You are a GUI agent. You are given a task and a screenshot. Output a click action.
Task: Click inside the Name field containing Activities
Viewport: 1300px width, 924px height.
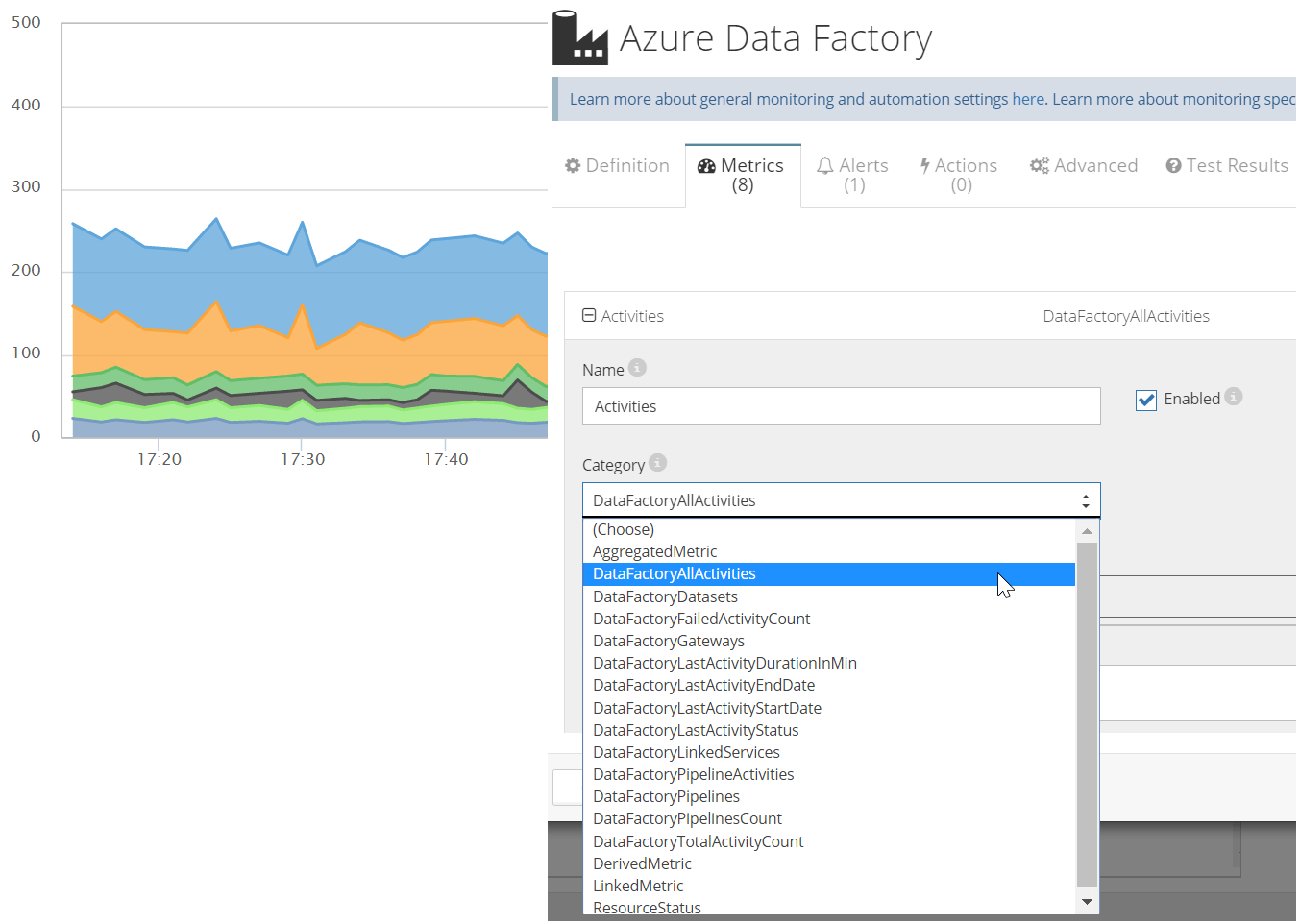click(841, 406)
